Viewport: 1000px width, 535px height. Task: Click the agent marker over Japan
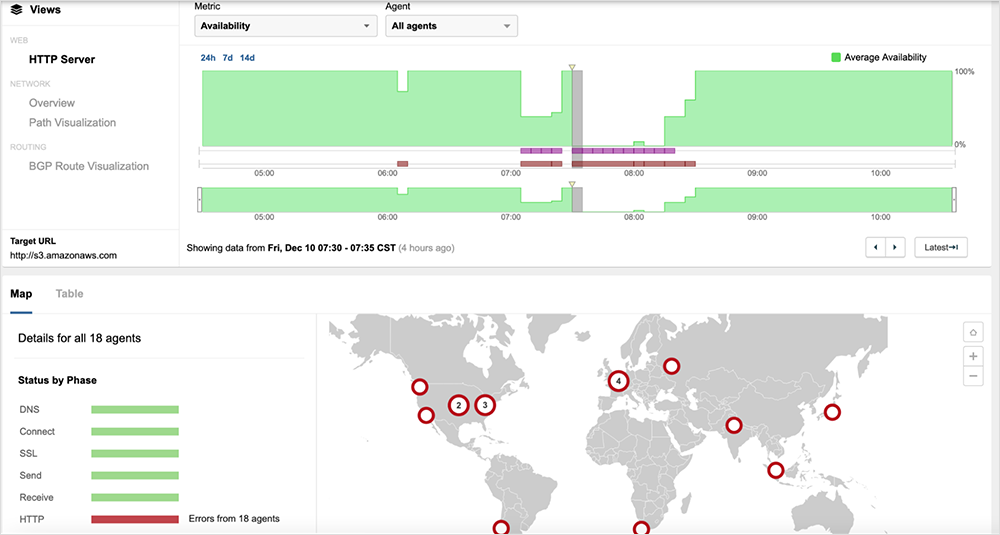point(831,412)
